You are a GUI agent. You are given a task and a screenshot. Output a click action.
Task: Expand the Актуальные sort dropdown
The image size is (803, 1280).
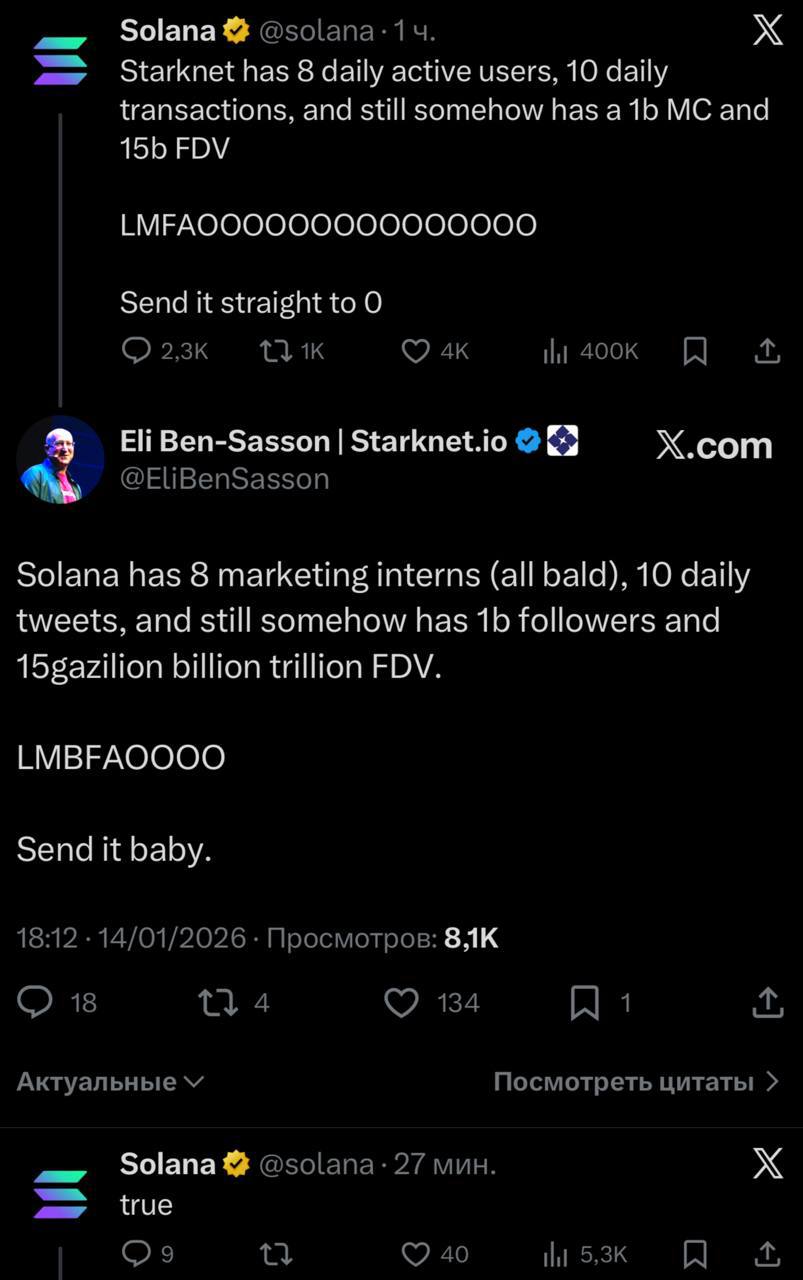pyautogui.click(x=111, y=1081)
